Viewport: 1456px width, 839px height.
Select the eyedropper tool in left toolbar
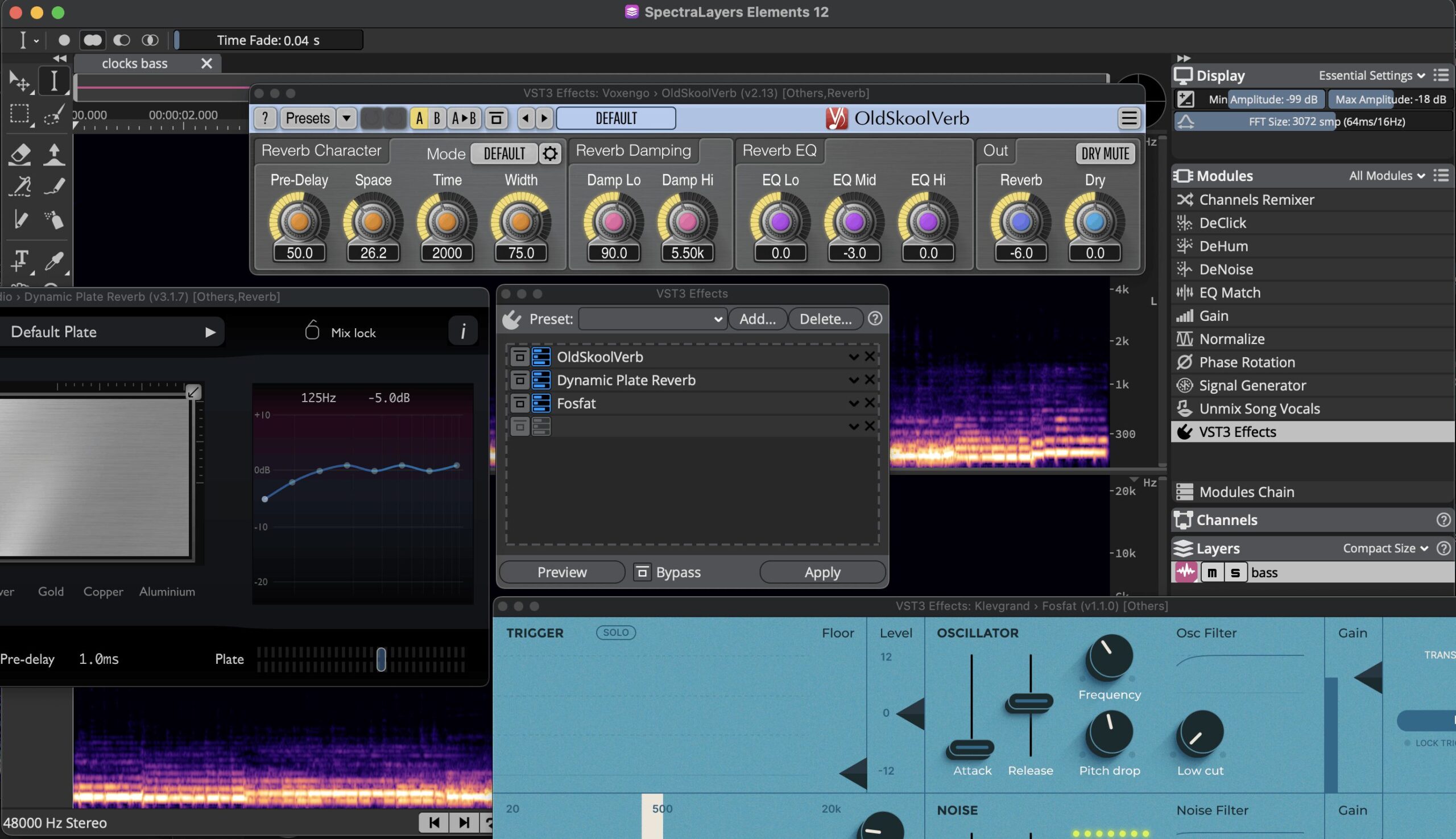click(54, 261)
